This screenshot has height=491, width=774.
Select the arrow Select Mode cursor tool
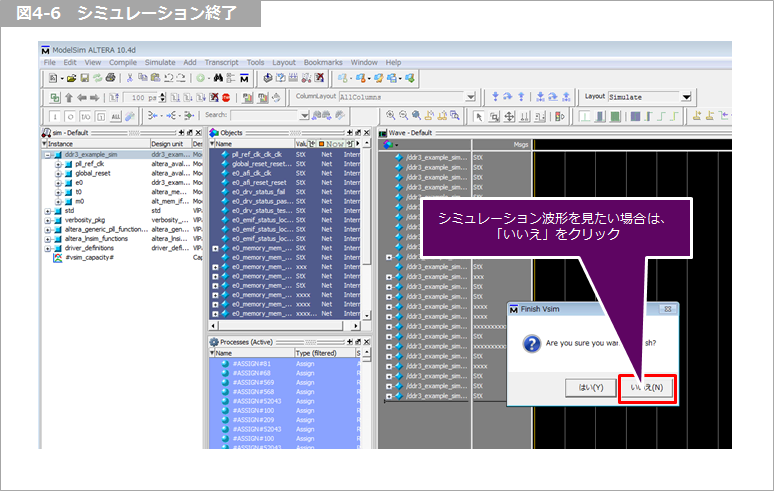click(x=480, y=115)
